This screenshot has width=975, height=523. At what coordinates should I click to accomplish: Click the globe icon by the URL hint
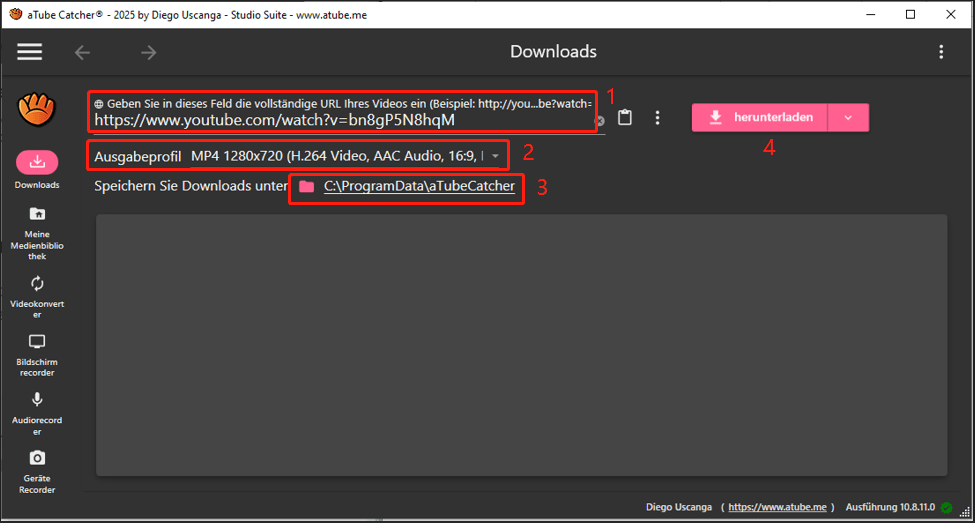99,104
